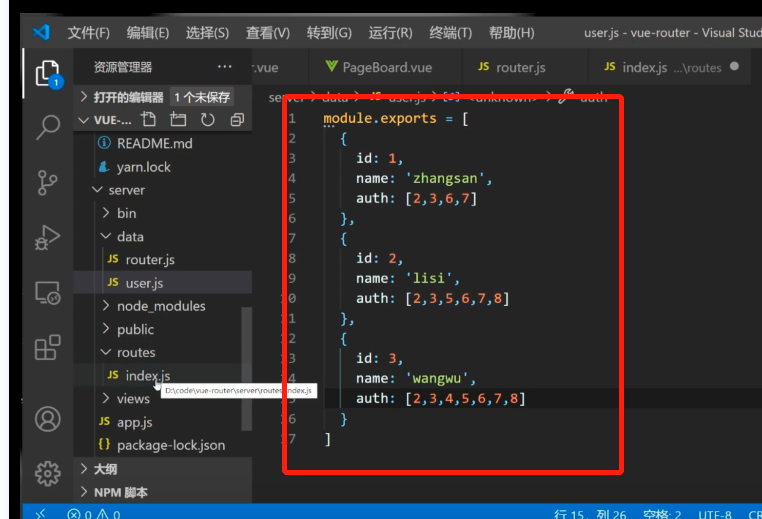The image size is (762, 519).
Task: Click the explorer tree vertical scrollbar
Action: (246, 368)
